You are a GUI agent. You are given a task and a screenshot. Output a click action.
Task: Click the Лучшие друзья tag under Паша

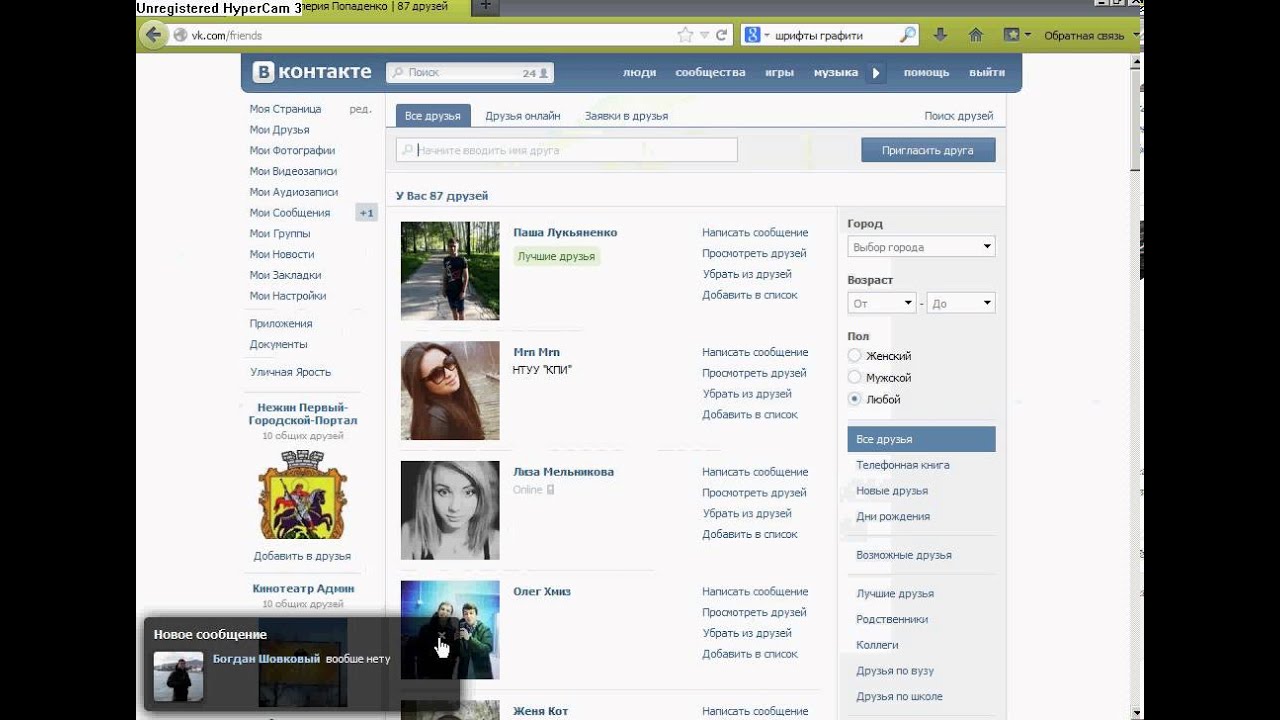point(556,256)
